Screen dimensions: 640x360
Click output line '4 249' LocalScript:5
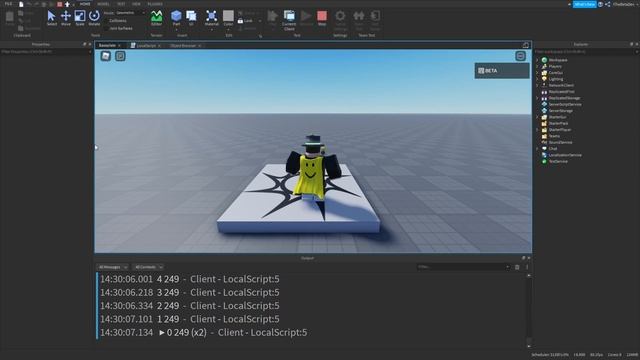coord(190,279)
